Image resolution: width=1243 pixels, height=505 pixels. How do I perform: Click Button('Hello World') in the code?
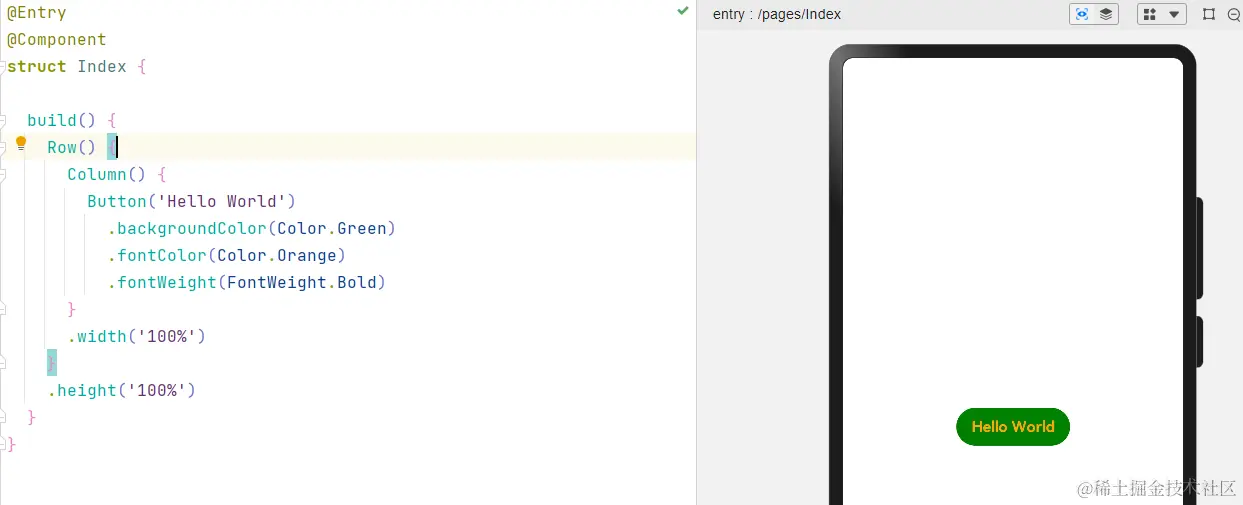pos(192,201)
